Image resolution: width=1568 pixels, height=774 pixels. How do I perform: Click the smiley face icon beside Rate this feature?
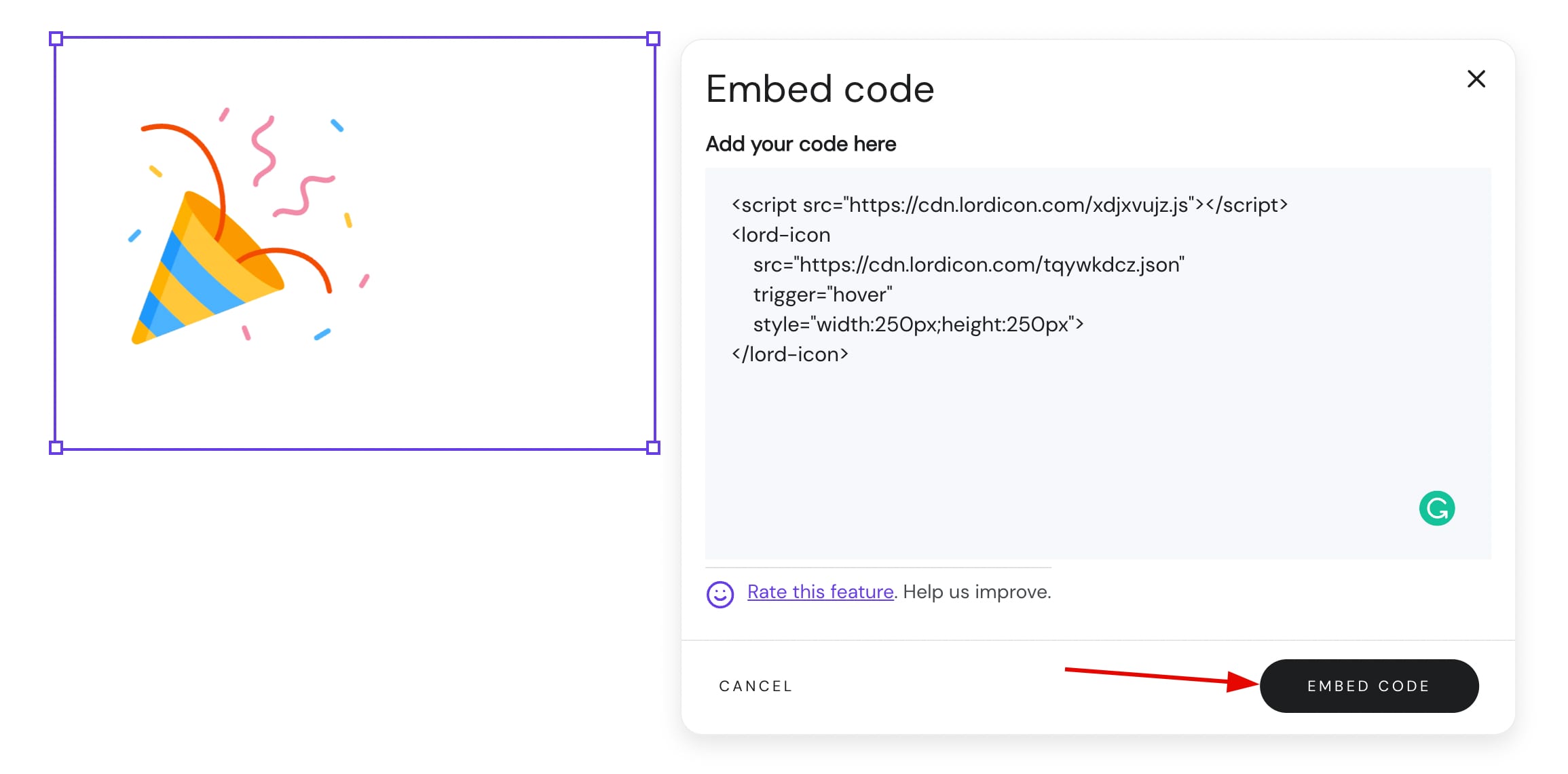tap(721, 595)
